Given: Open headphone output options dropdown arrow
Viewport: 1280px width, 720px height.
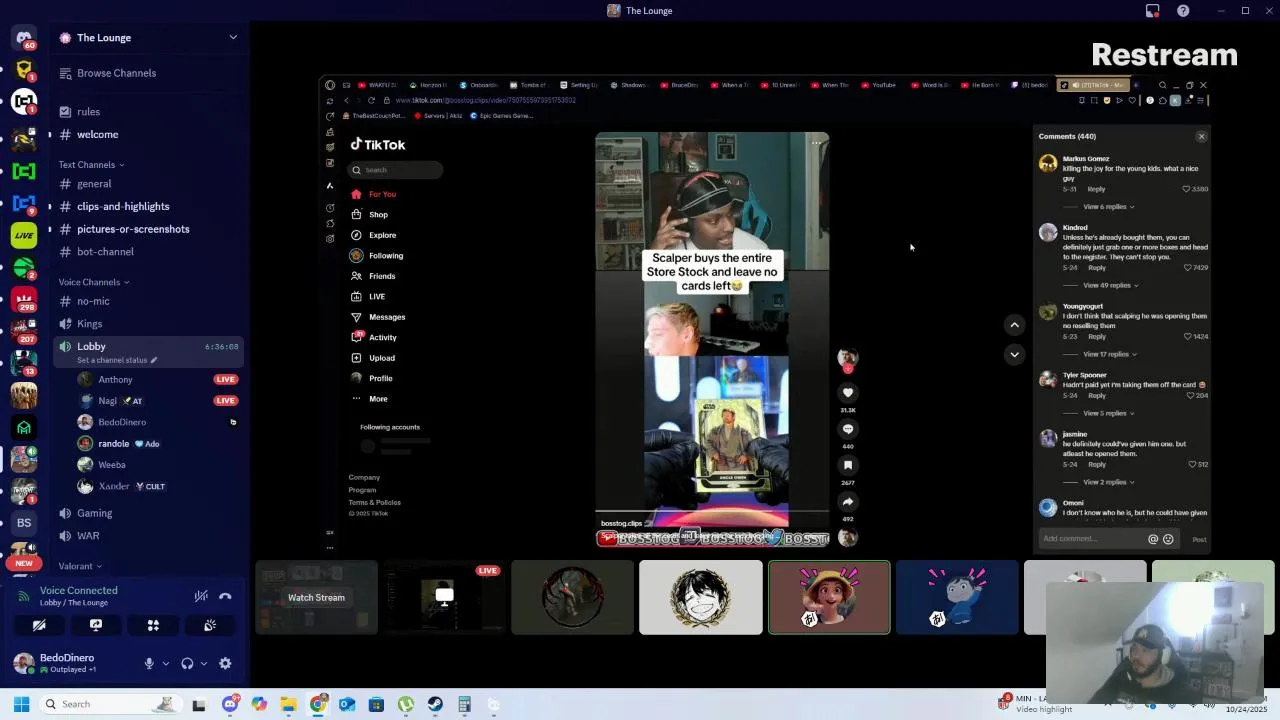Looking at the screenshot, I should point(203,663).
